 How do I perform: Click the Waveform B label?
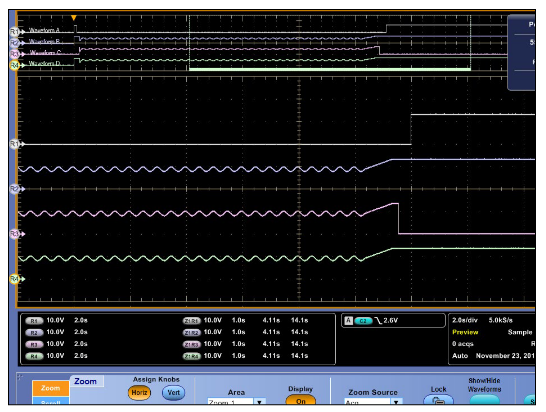pyautogui.click(x=44, y=41)
